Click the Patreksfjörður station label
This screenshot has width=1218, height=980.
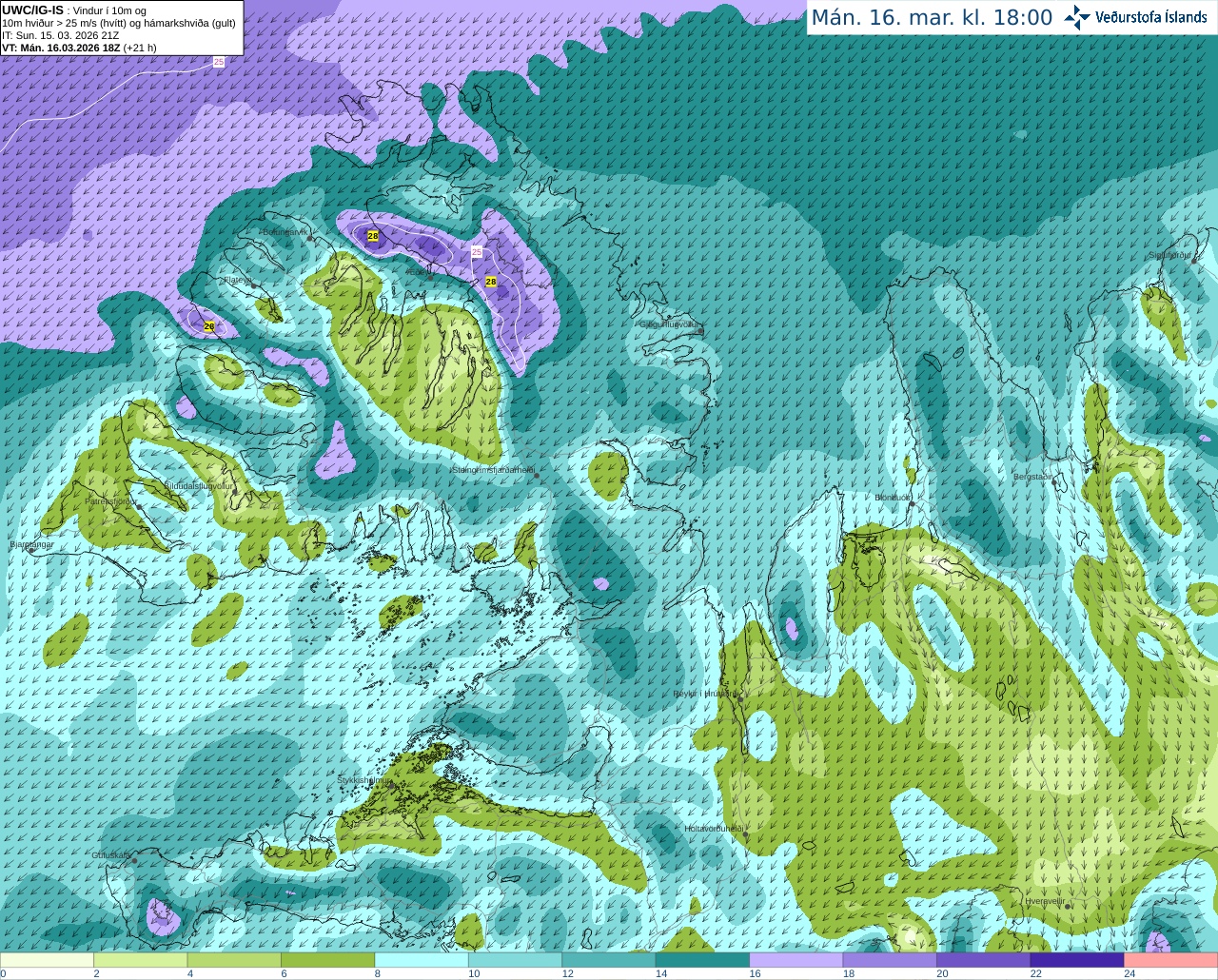coord(111,500)
